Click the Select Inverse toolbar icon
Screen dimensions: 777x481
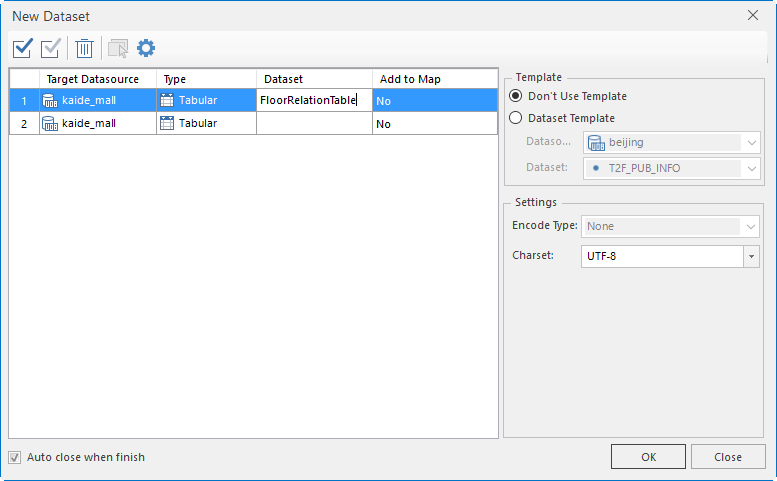(x=51, y=48)
